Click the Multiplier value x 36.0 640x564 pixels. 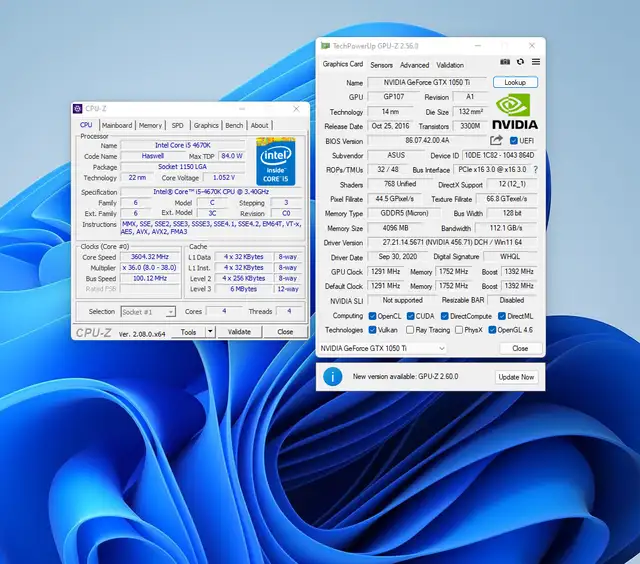click(150, 268)
